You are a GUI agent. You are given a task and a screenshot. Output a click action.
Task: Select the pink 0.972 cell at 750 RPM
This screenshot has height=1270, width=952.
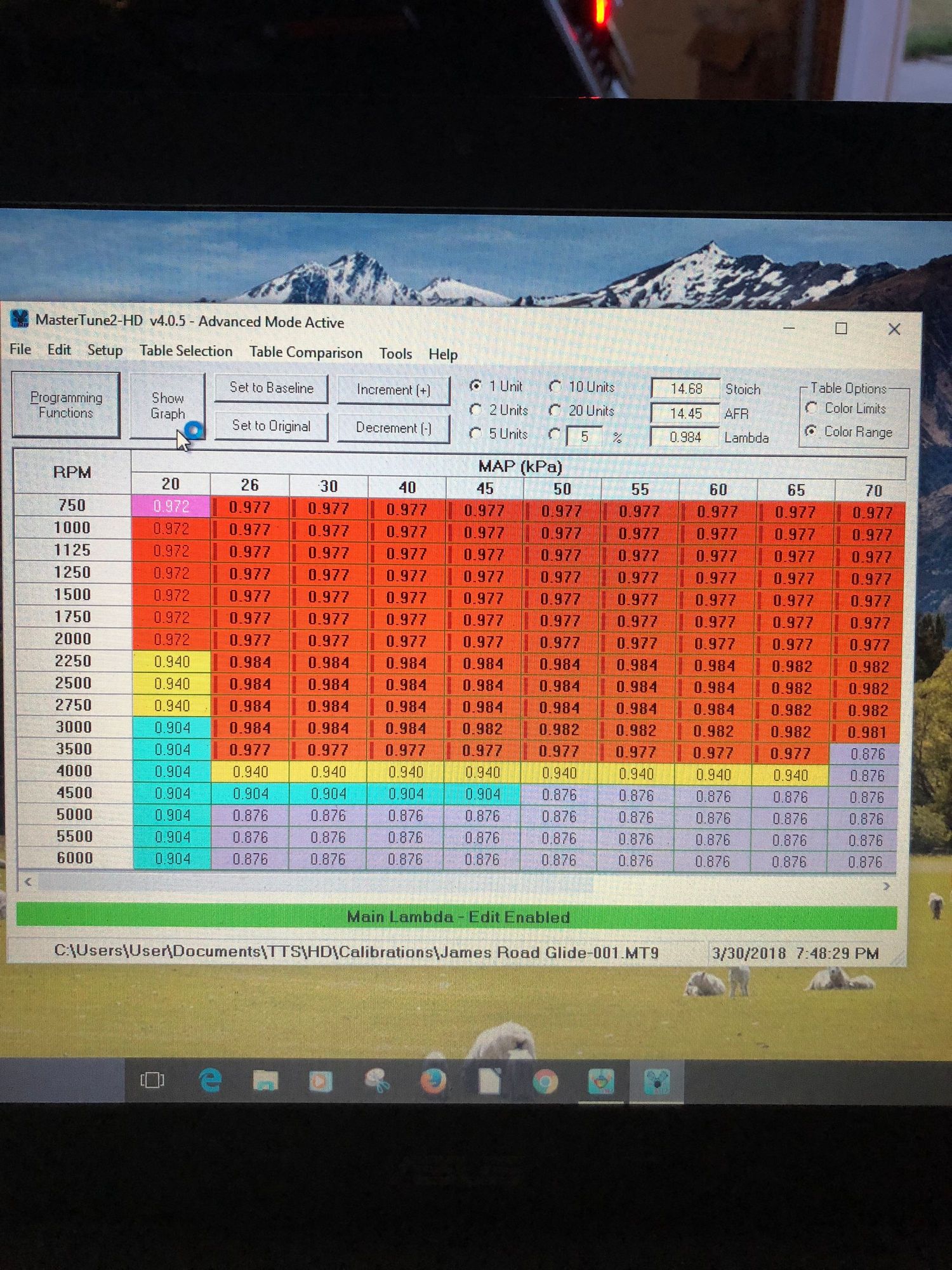(x=171, y=506)
